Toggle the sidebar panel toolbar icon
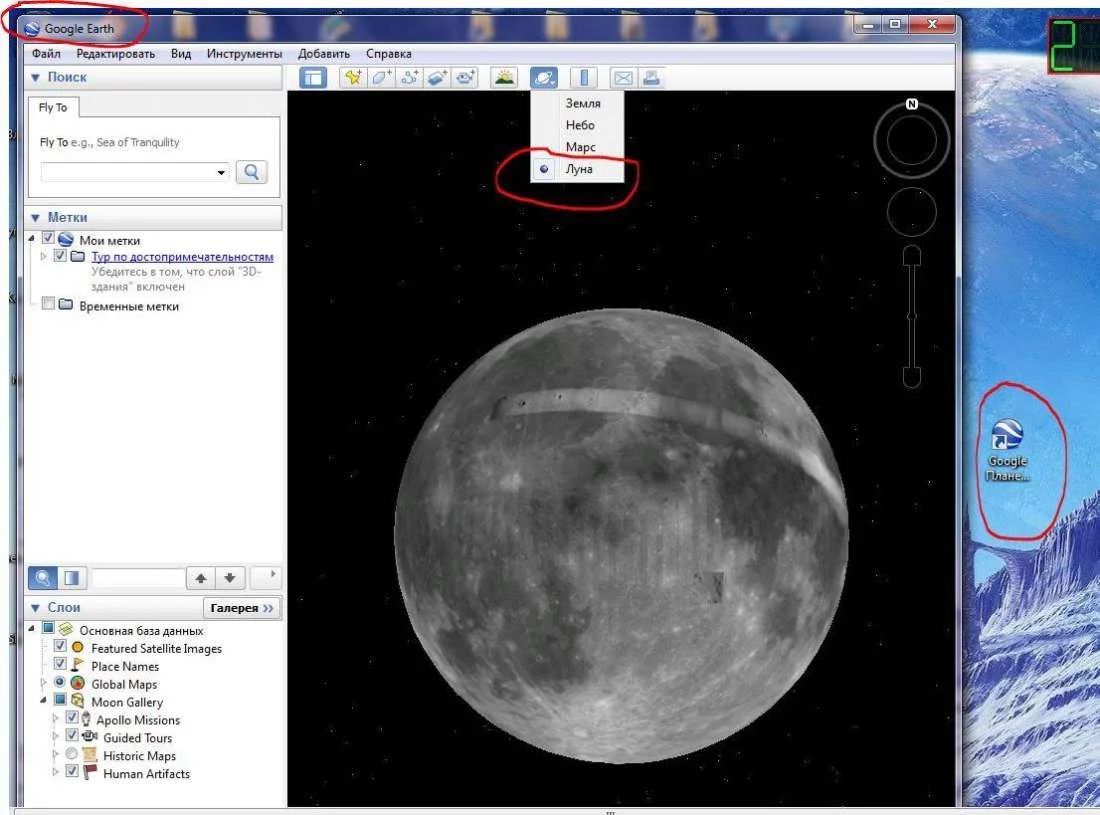Viewport: 1100px width, 815px height. point(313,78)
